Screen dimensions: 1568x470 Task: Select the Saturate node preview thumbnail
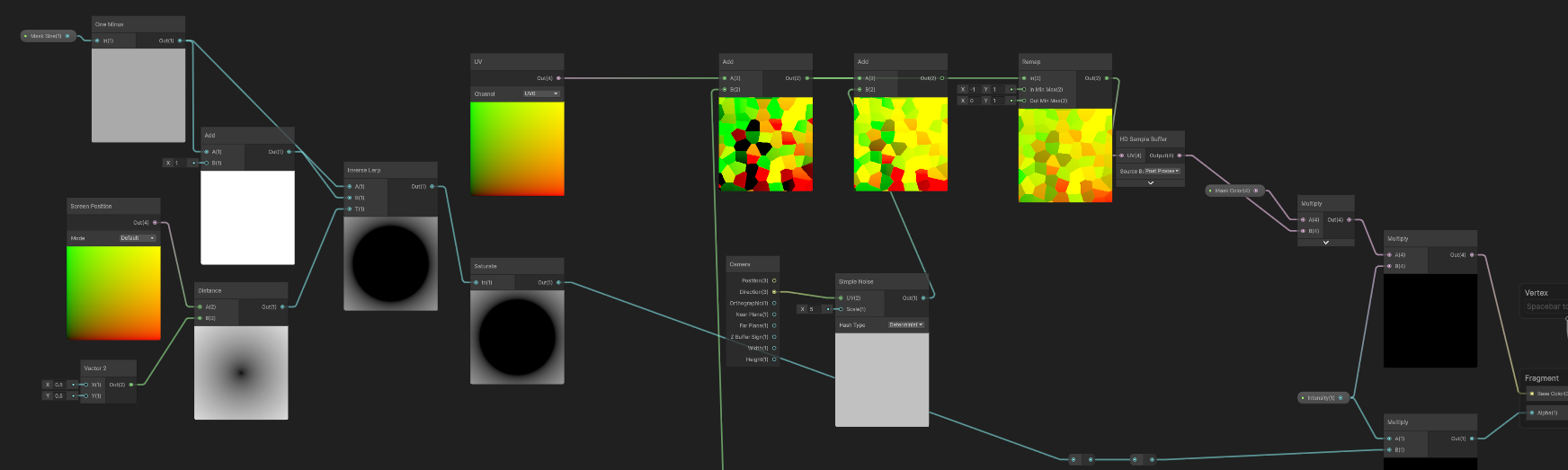(x=517, y=337)
